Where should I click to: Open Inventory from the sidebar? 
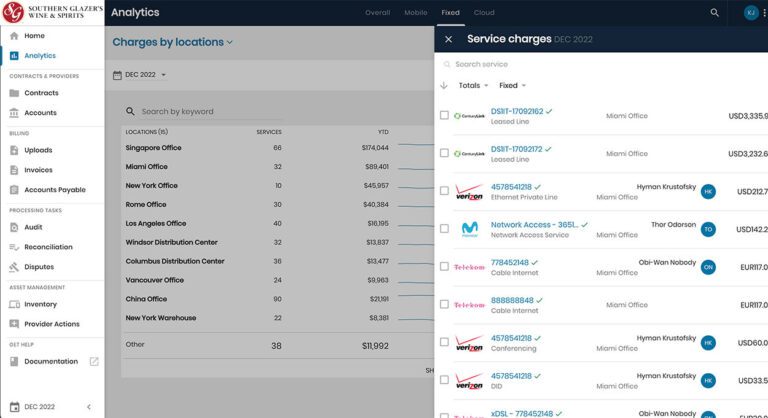(40, 304)
